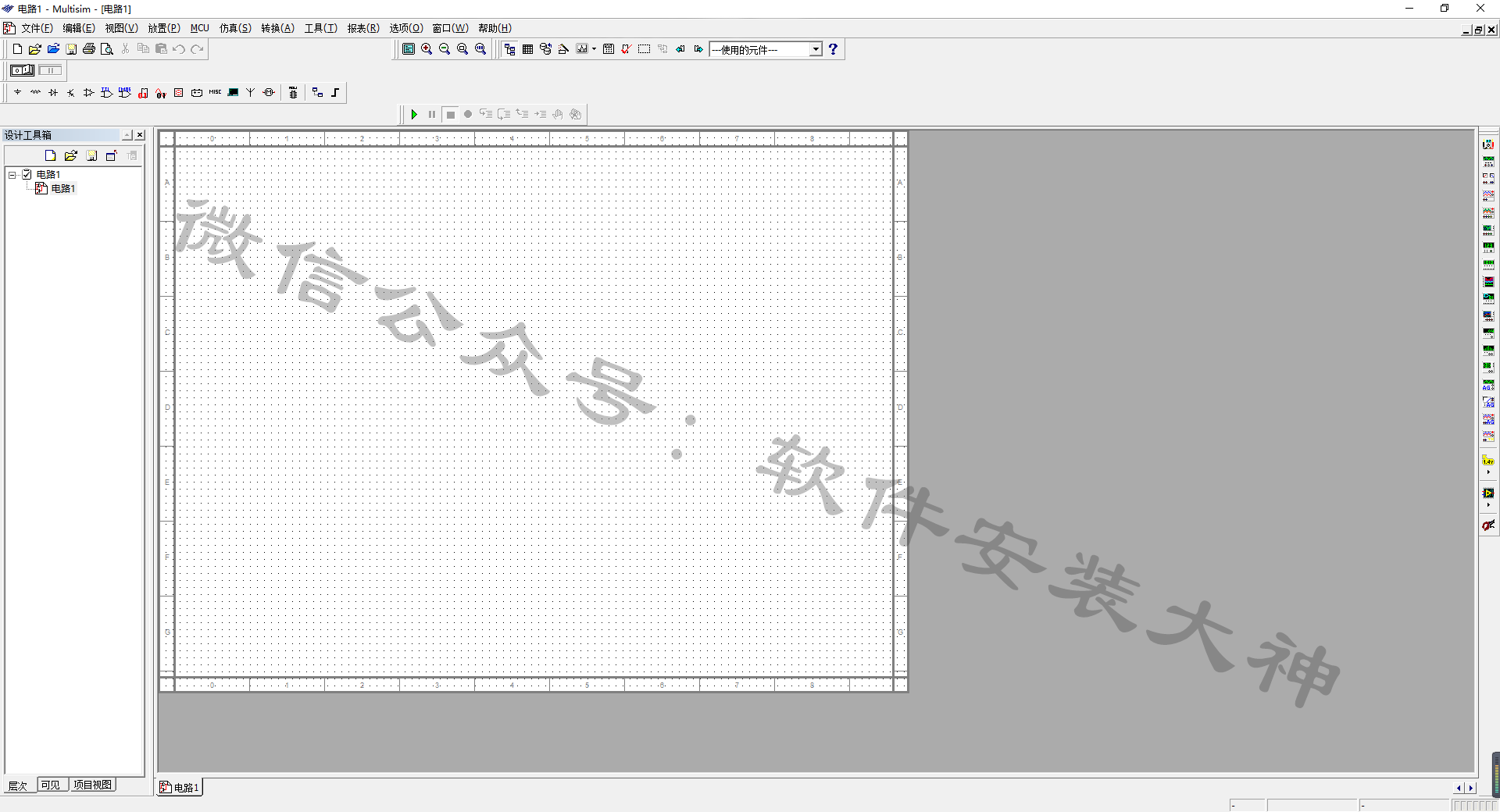Select the 电路1 child sheet in tree

(63, 188)
